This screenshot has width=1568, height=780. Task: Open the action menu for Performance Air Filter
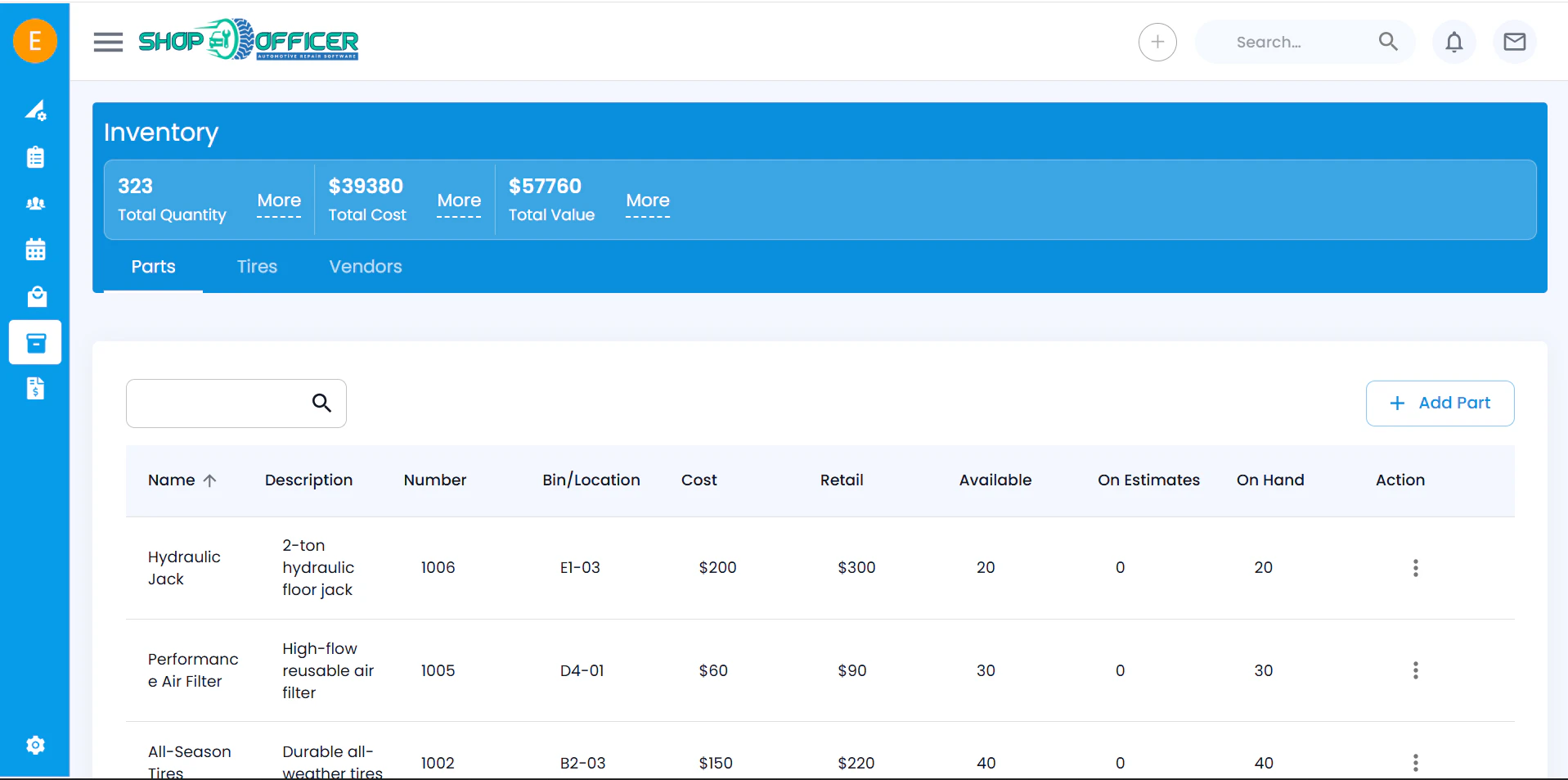[x=1416, y=670]
